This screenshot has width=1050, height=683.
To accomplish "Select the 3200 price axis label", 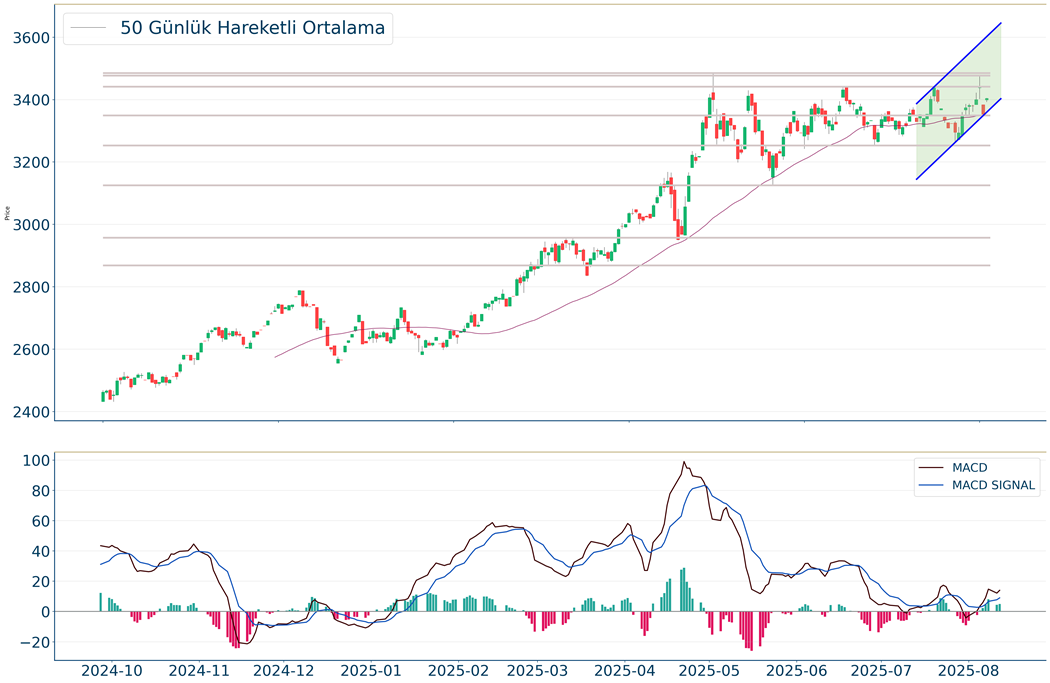I will pyautogui.click(x=31, y=163).
